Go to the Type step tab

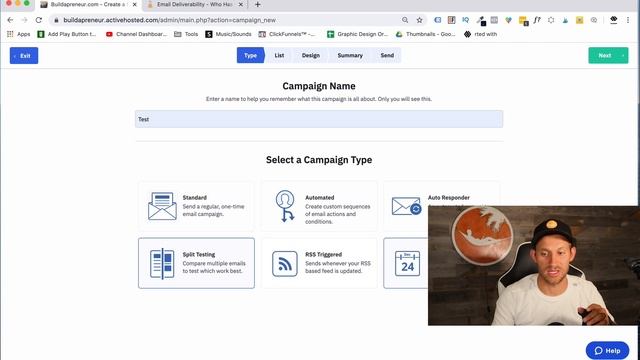tap(251, 56)
